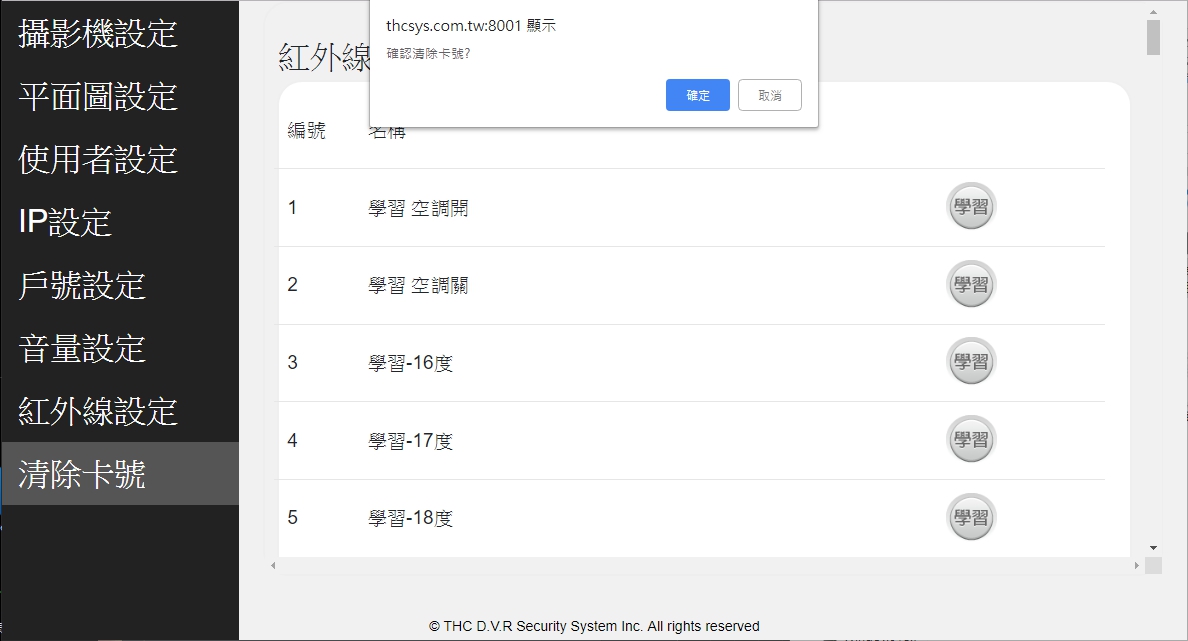Select 戶號設定 in sidebar
Image resolution: width=1188 pixels, height=641 pixels.
[82, 285]
